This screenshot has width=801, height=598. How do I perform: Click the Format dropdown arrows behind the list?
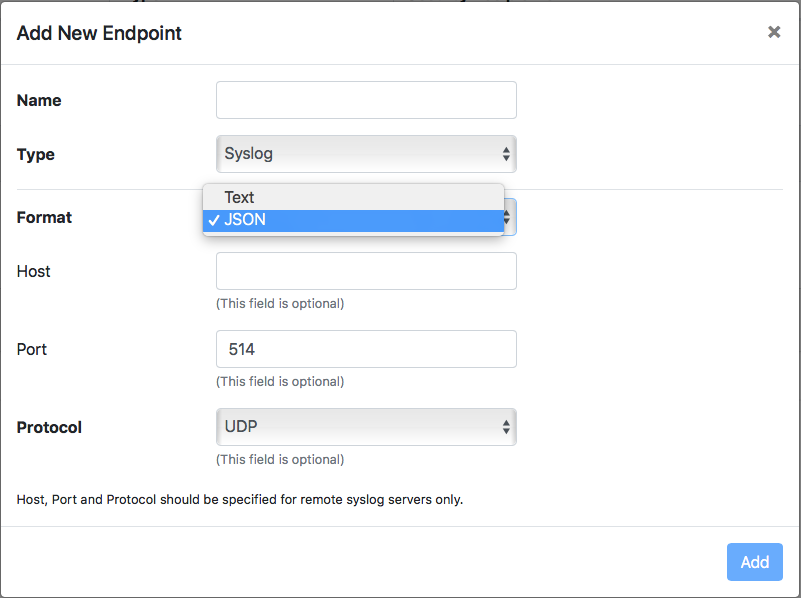509,217
